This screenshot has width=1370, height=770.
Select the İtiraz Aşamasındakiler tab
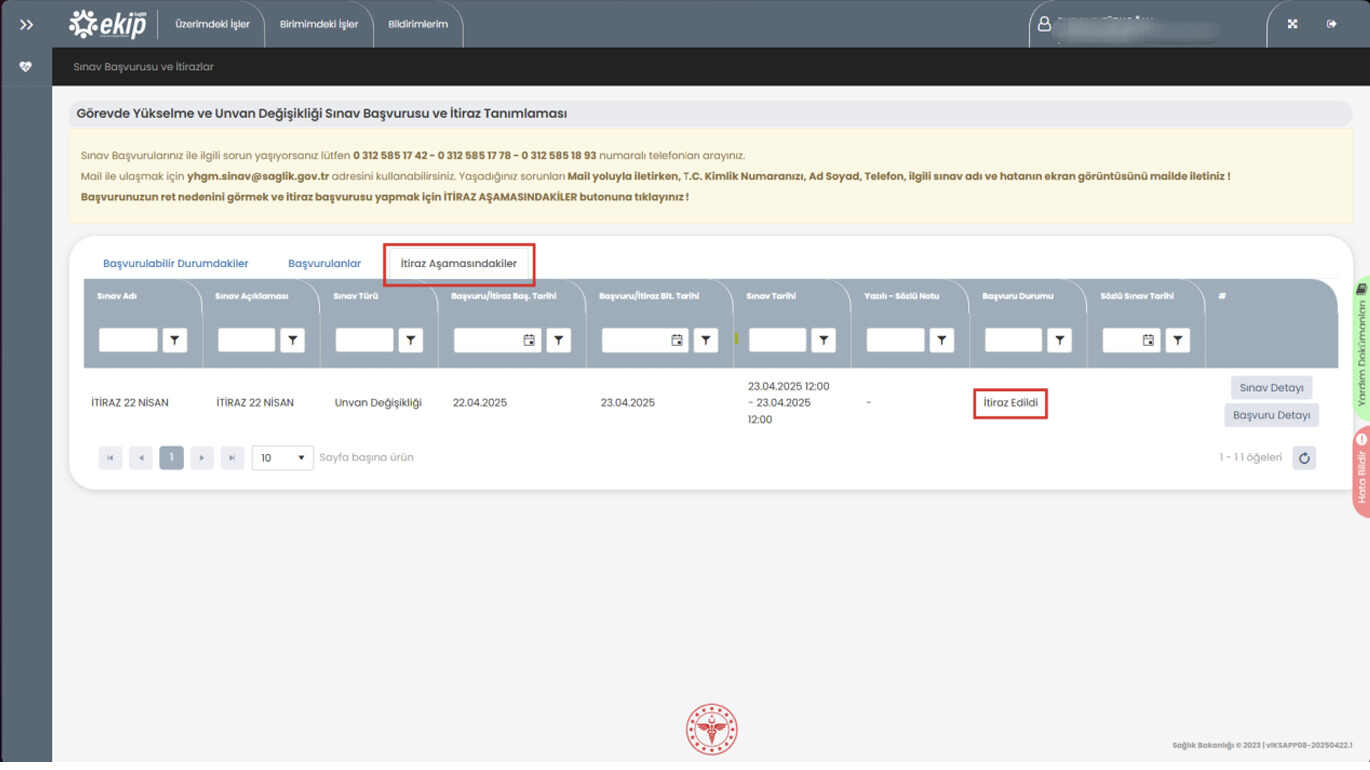tap(459, 263)
